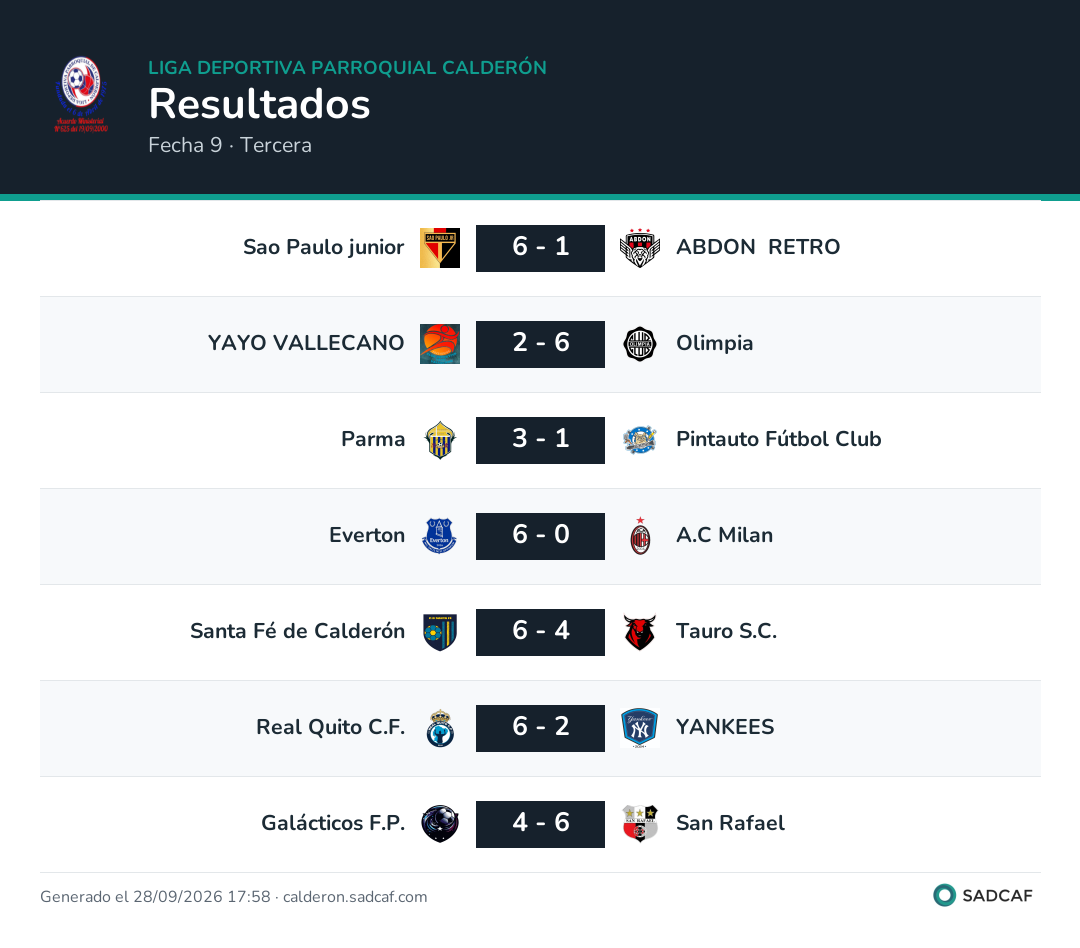Click the ABDON RETRO team crest
1080x948 pixels.
click(x=640, y=248)
